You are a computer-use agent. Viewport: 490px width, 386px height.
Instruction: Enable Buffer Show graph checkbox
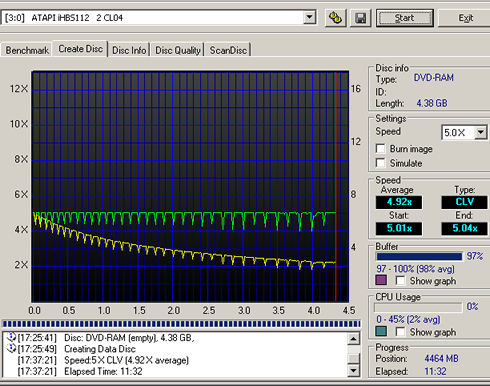pos(400,281)
